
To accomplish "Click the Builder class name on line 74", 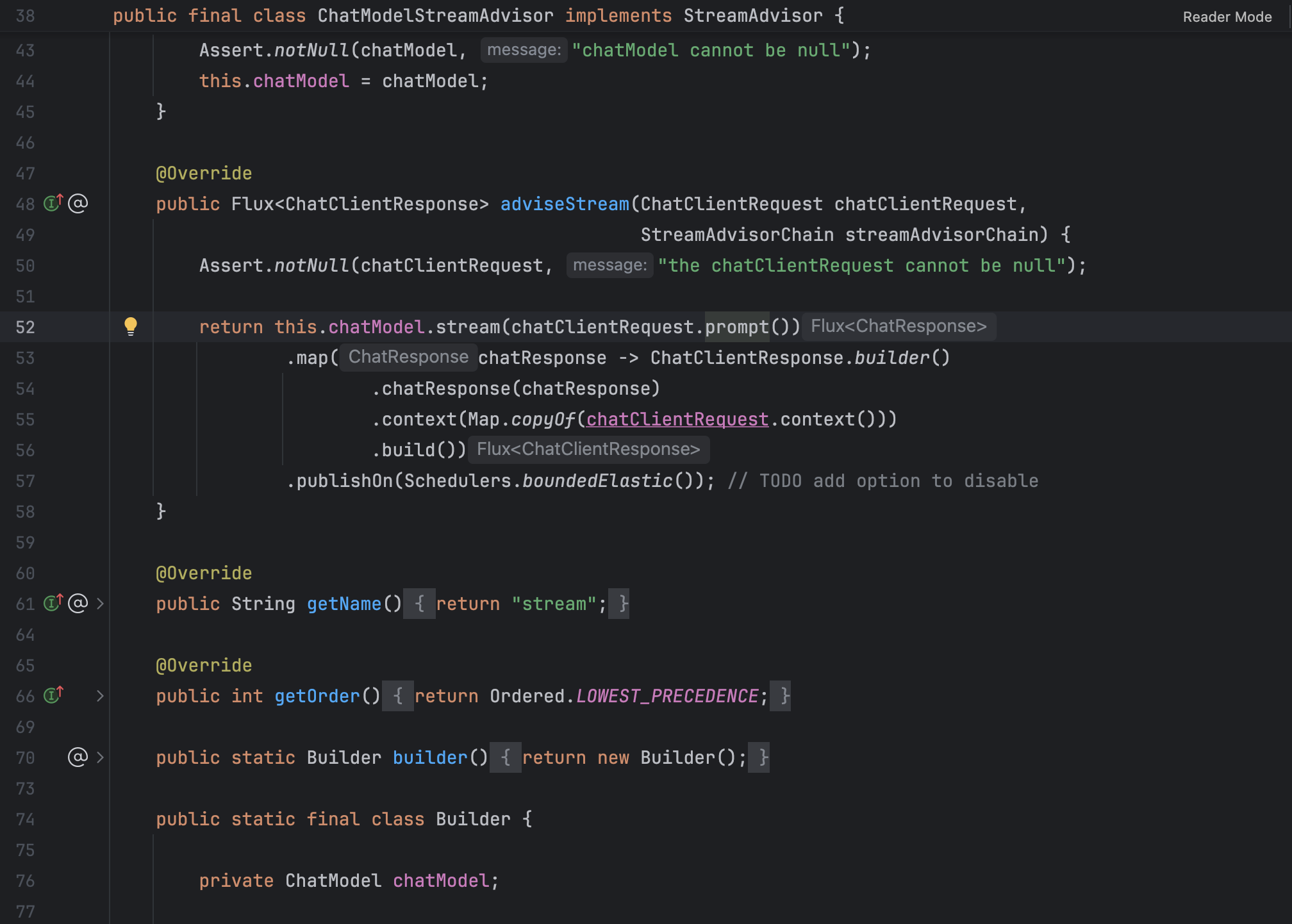I will tap(473, 819).
